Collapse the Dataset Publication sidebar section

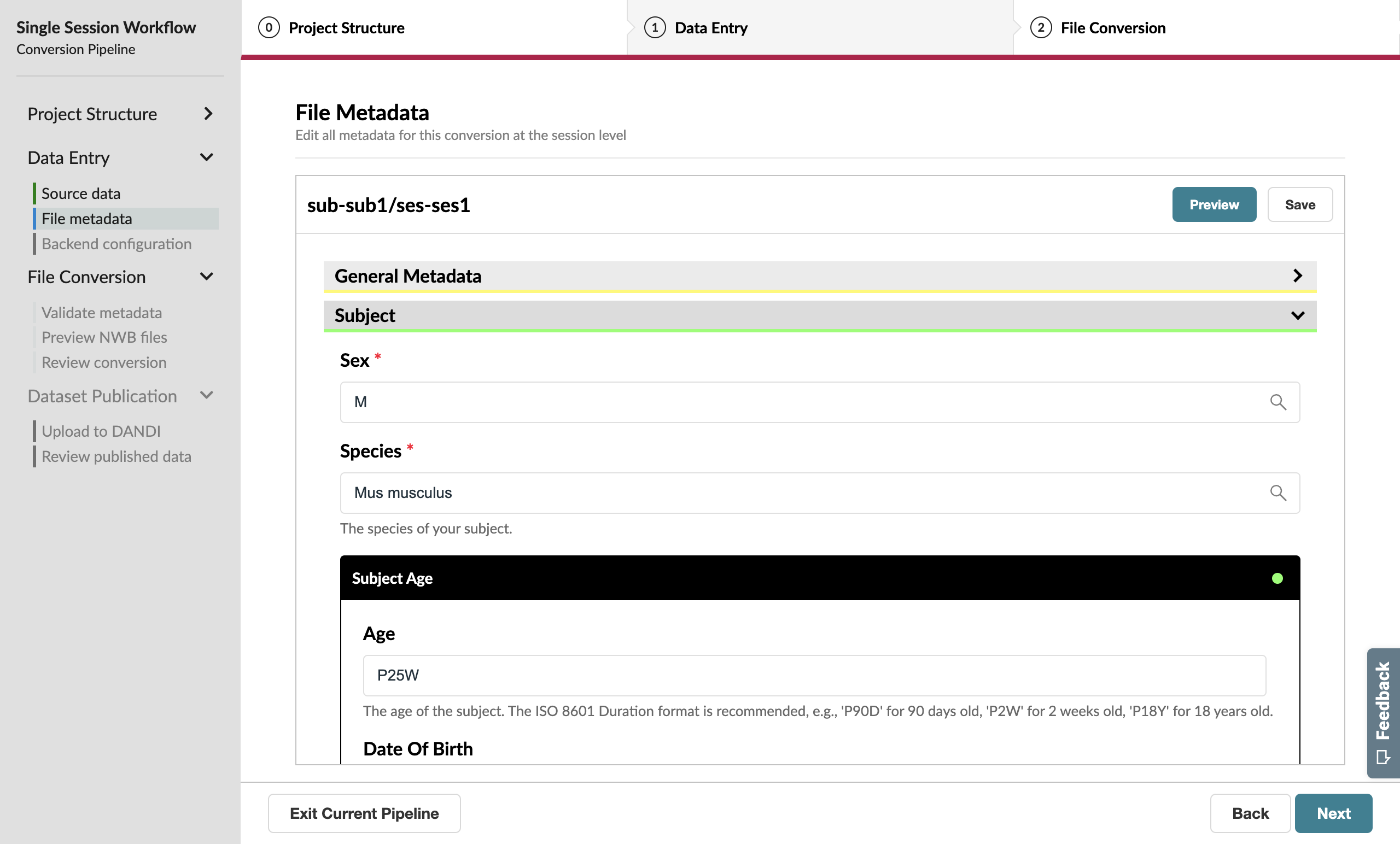[120, 396]
